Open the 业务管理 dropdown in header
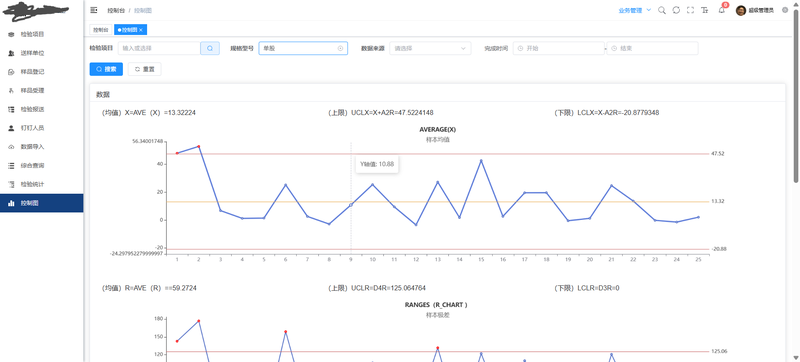800x362 pixels. click(634, 10)
